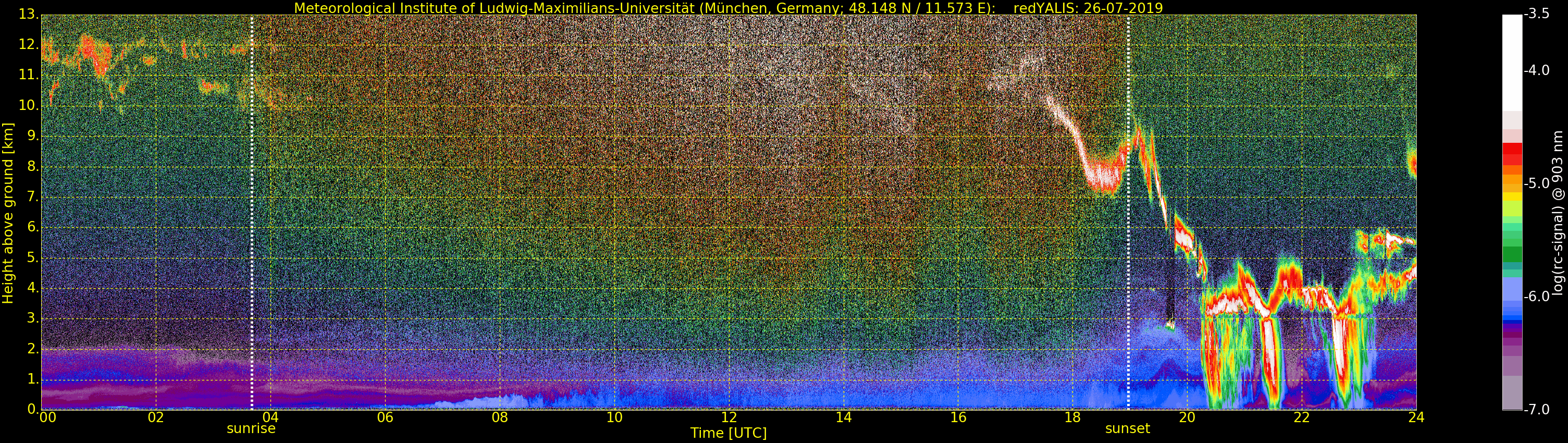Click the '16' time tick label
The height and width of the screenshot is (443, 1568).
click(958, 417)
